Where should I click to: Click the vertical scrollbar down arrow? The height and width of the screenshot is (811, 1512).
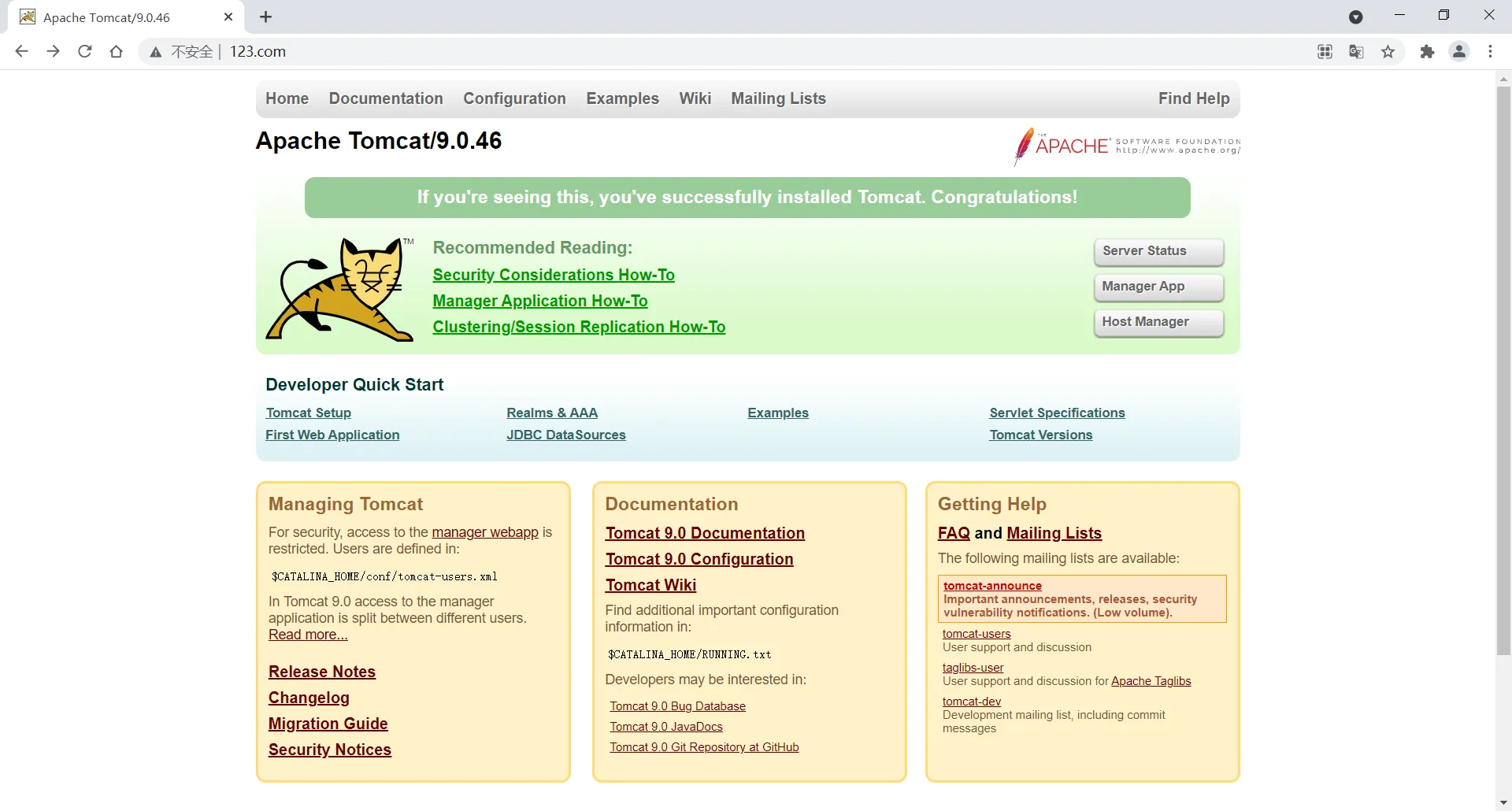pos(1503,802)
